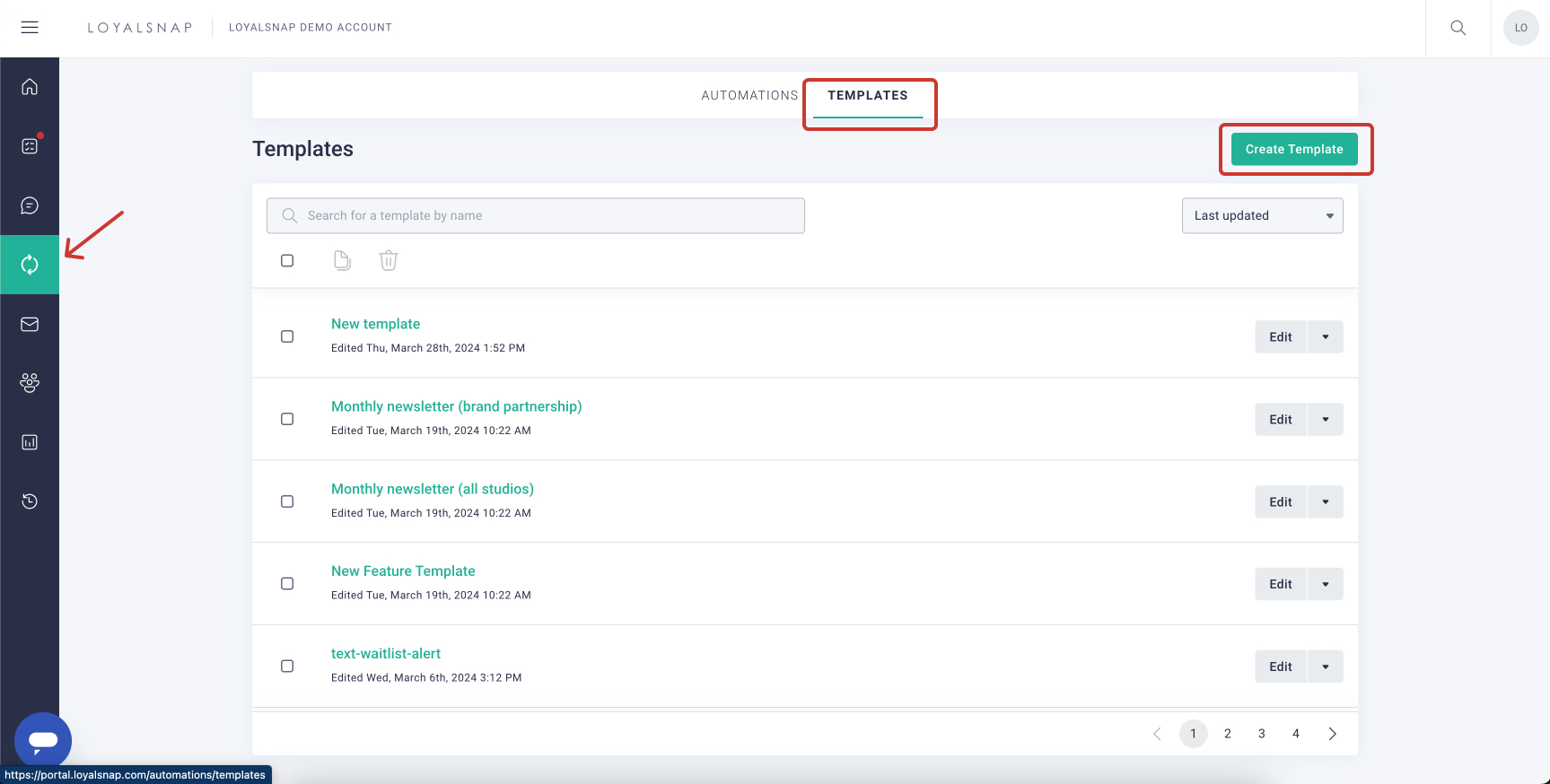Click the Create Template button
The height and width of the screenshot is (784, 1550).
click(x=1293, y=149)
